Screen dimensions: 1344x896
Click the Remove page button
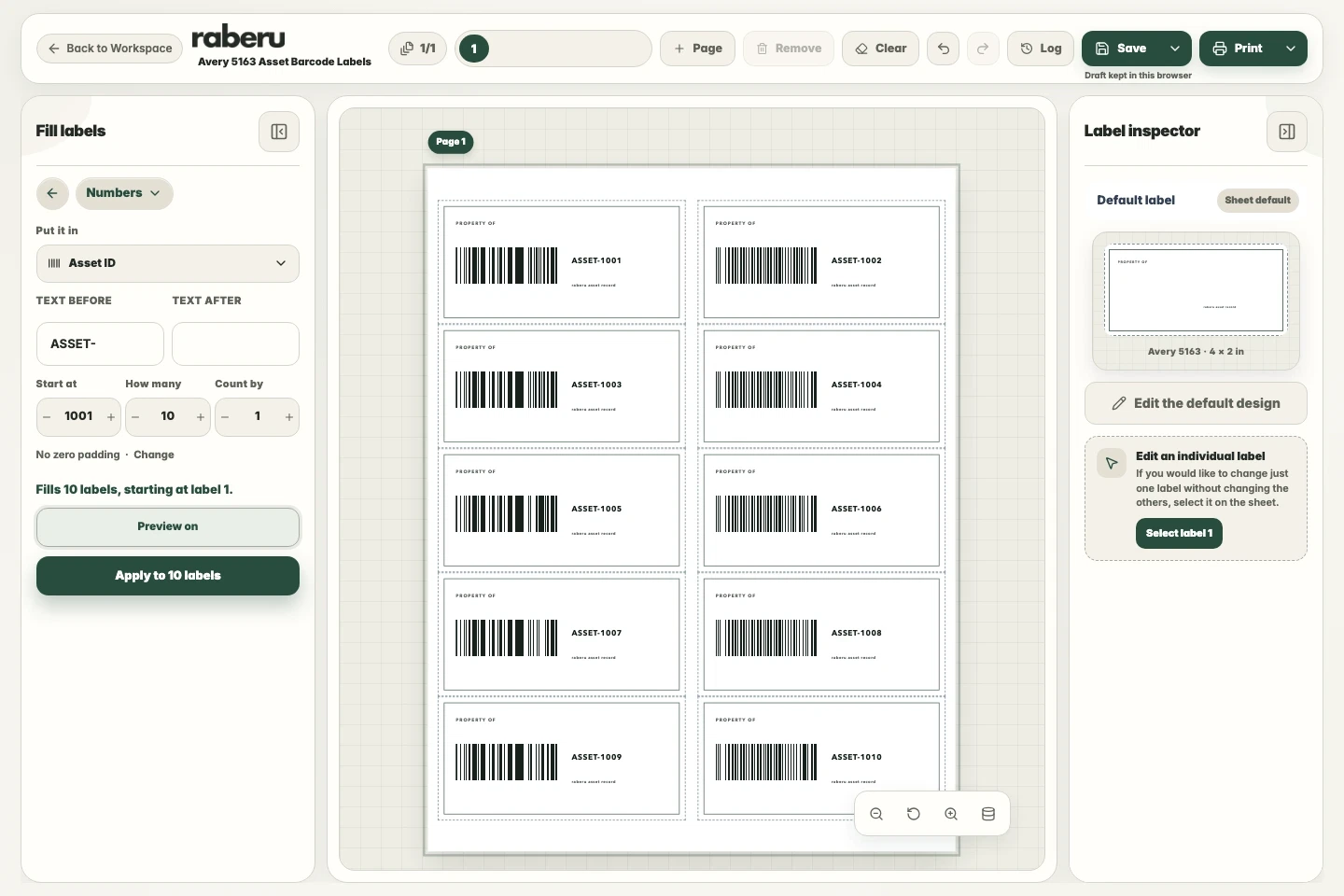coord(789,49)
